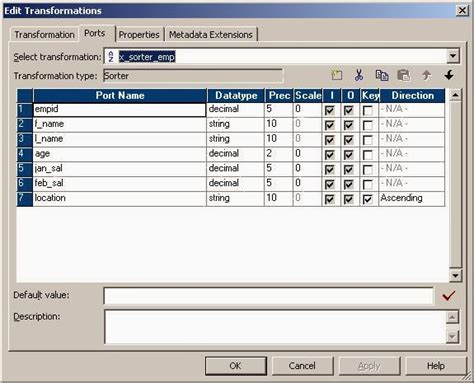Click the copy port icon
This screenshot has height=383, width=474.
pos(382,75)
